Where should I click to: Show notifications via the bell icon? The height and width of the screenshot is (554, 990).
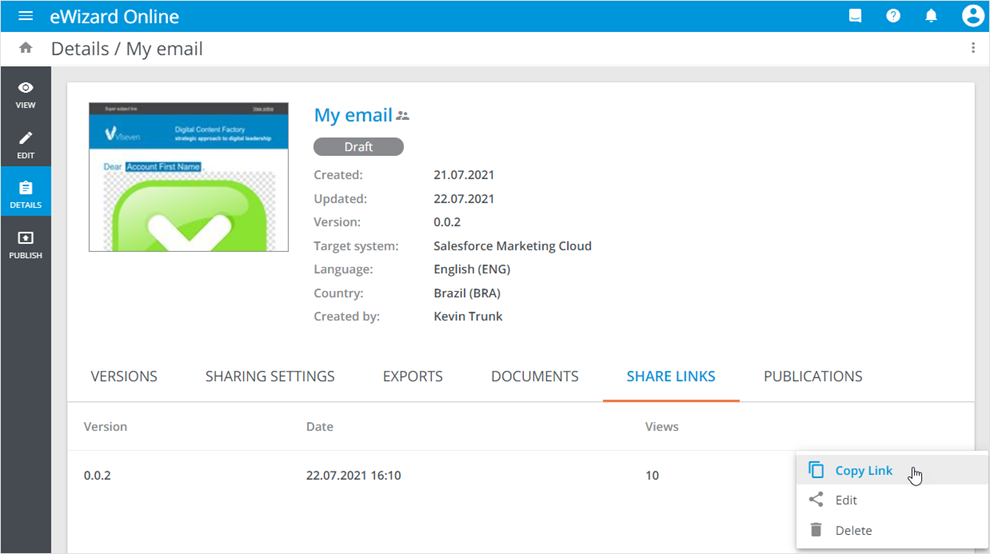[x=931, y=16]
